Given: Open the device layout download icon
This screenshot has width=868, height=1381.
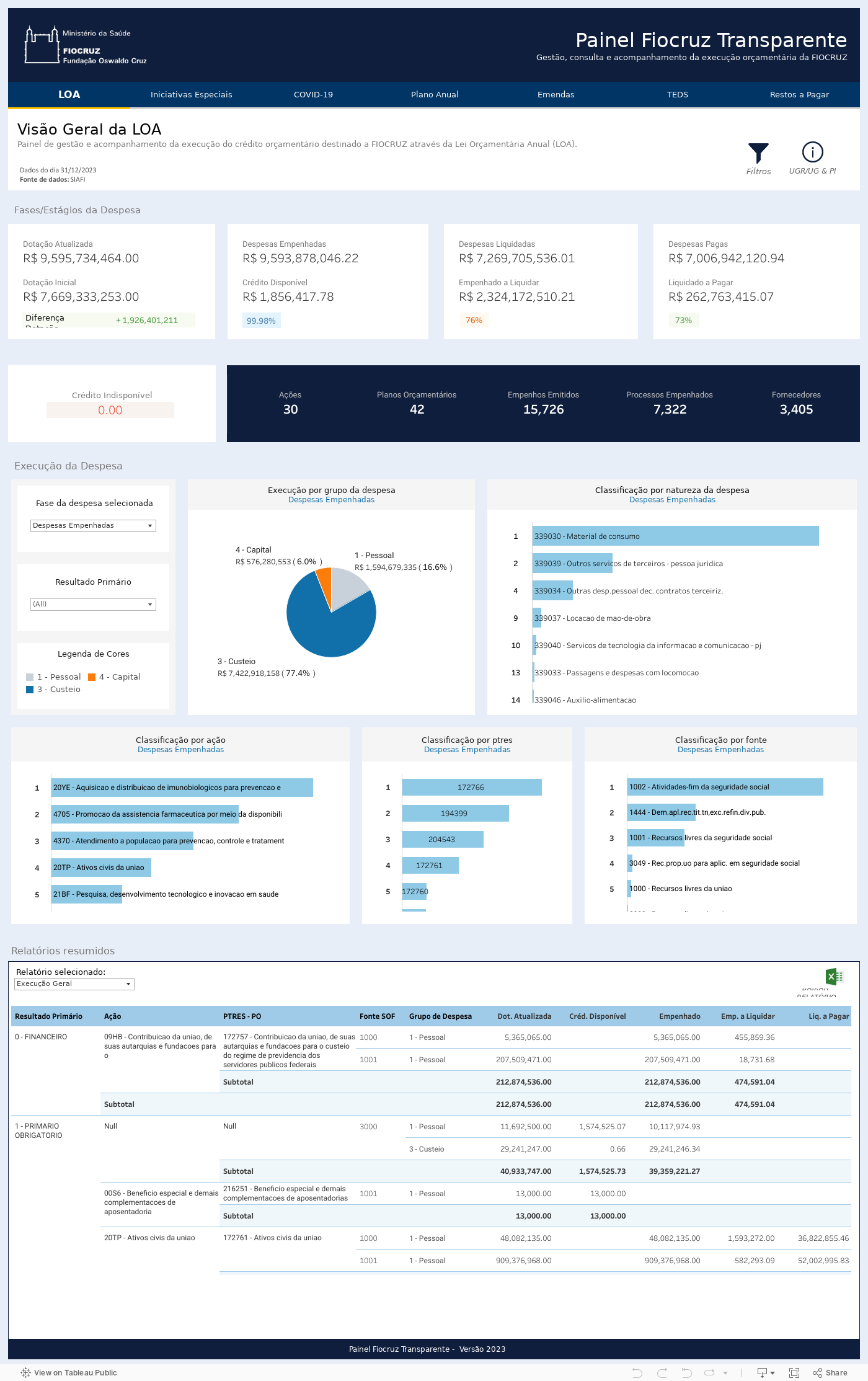Looking at the screenshot, I should pos(763,1372).
